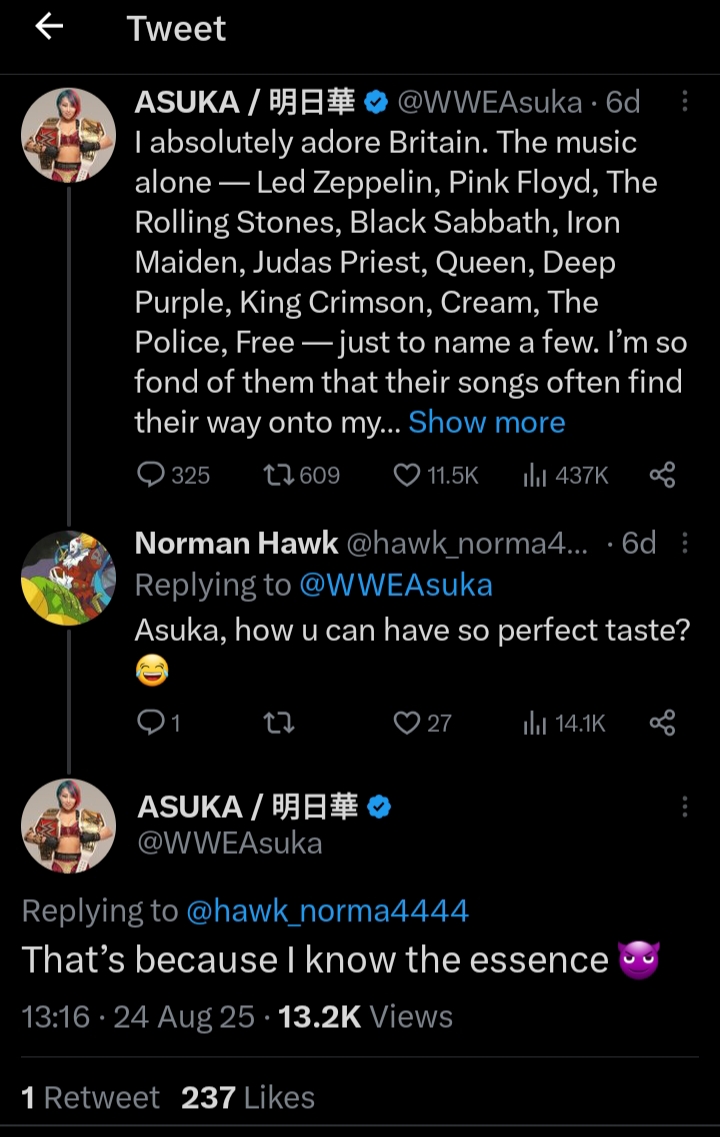The image size is (720, 1137).
Task: View the 237 Likes list
Action: pos(247,1097)
